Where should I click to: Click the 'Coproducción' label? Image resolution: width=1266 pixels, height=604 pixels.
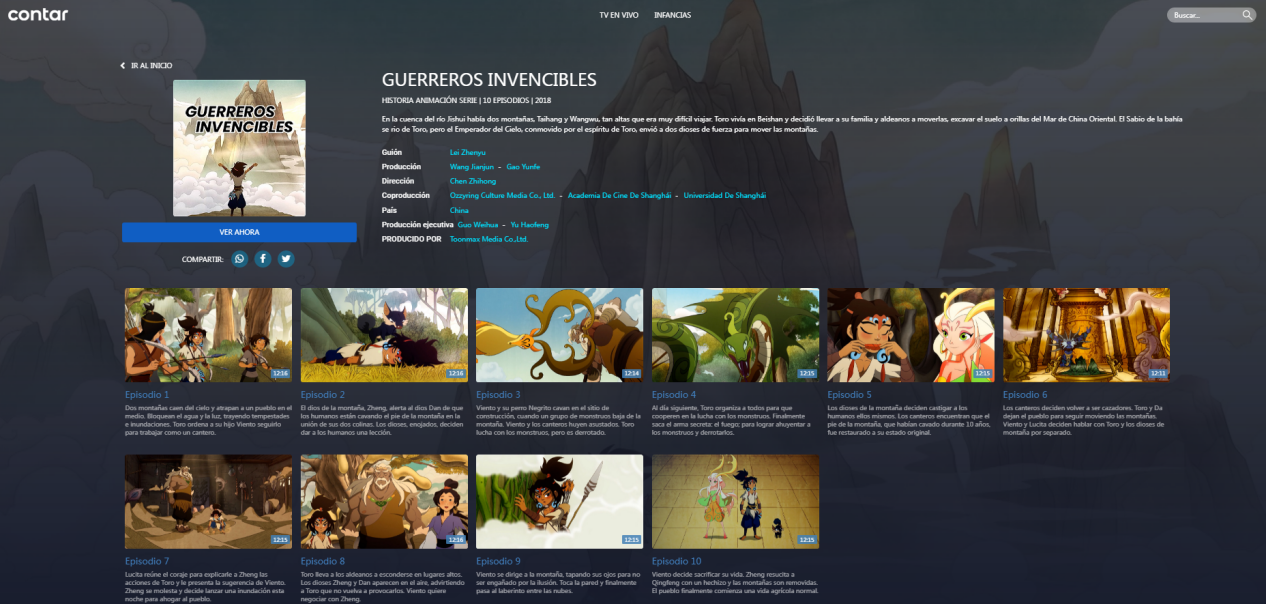pyautogui.click(x=405, y=196)
